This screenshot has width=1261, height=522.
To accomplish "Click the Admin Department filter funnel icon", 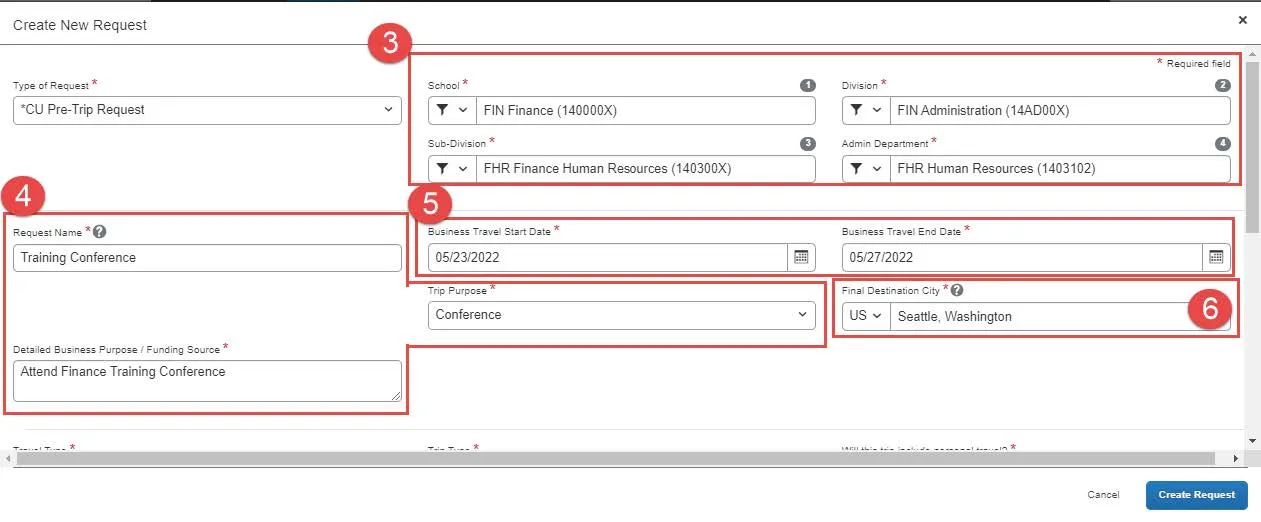I will [856, 169].
